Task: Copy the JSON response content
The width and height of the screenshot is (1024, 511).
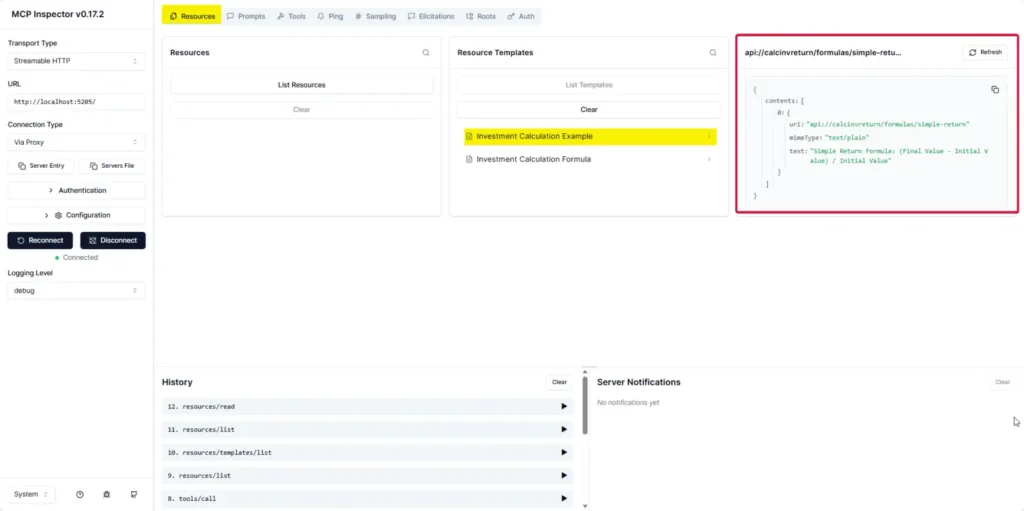Action: click(995, 90)
